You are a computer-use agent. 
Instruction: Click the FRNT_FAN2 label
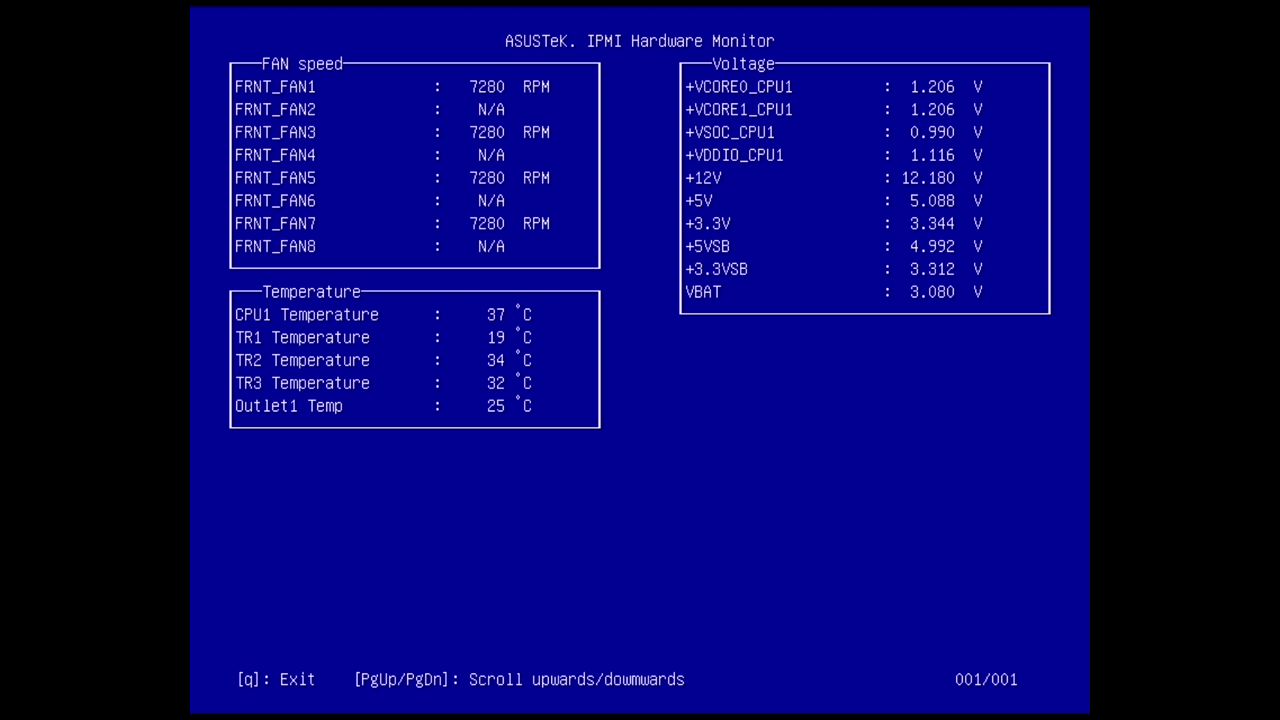coord(275,110)
